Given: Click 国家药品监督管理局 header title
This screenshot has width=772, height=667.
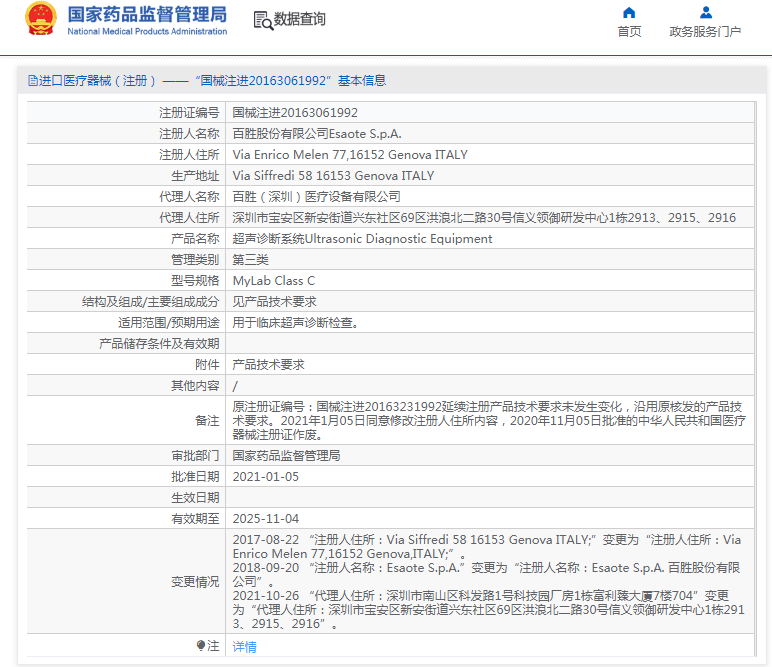Looking at the screenshot, I should (x=147, y=14).
